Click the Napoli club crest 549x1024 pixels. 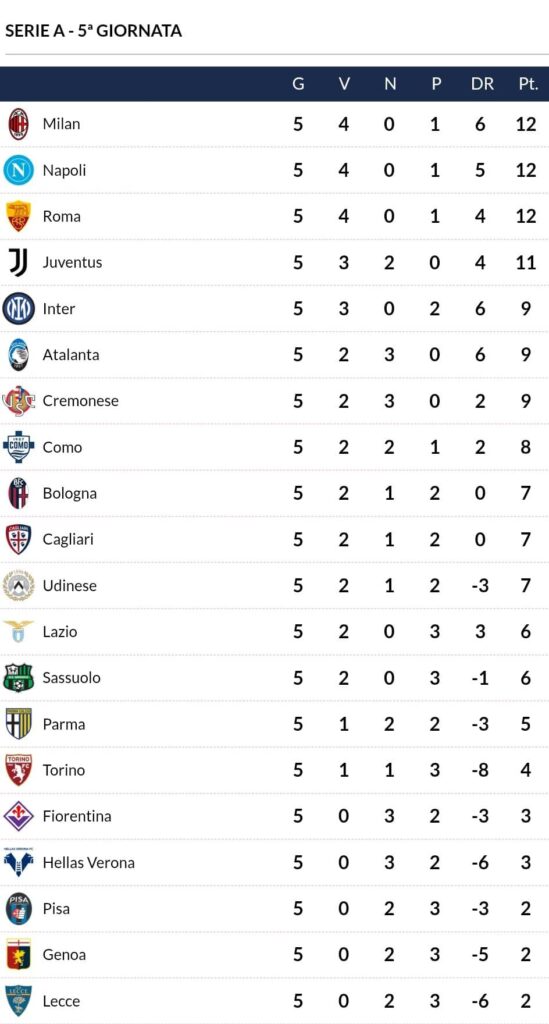pos(18,170)
